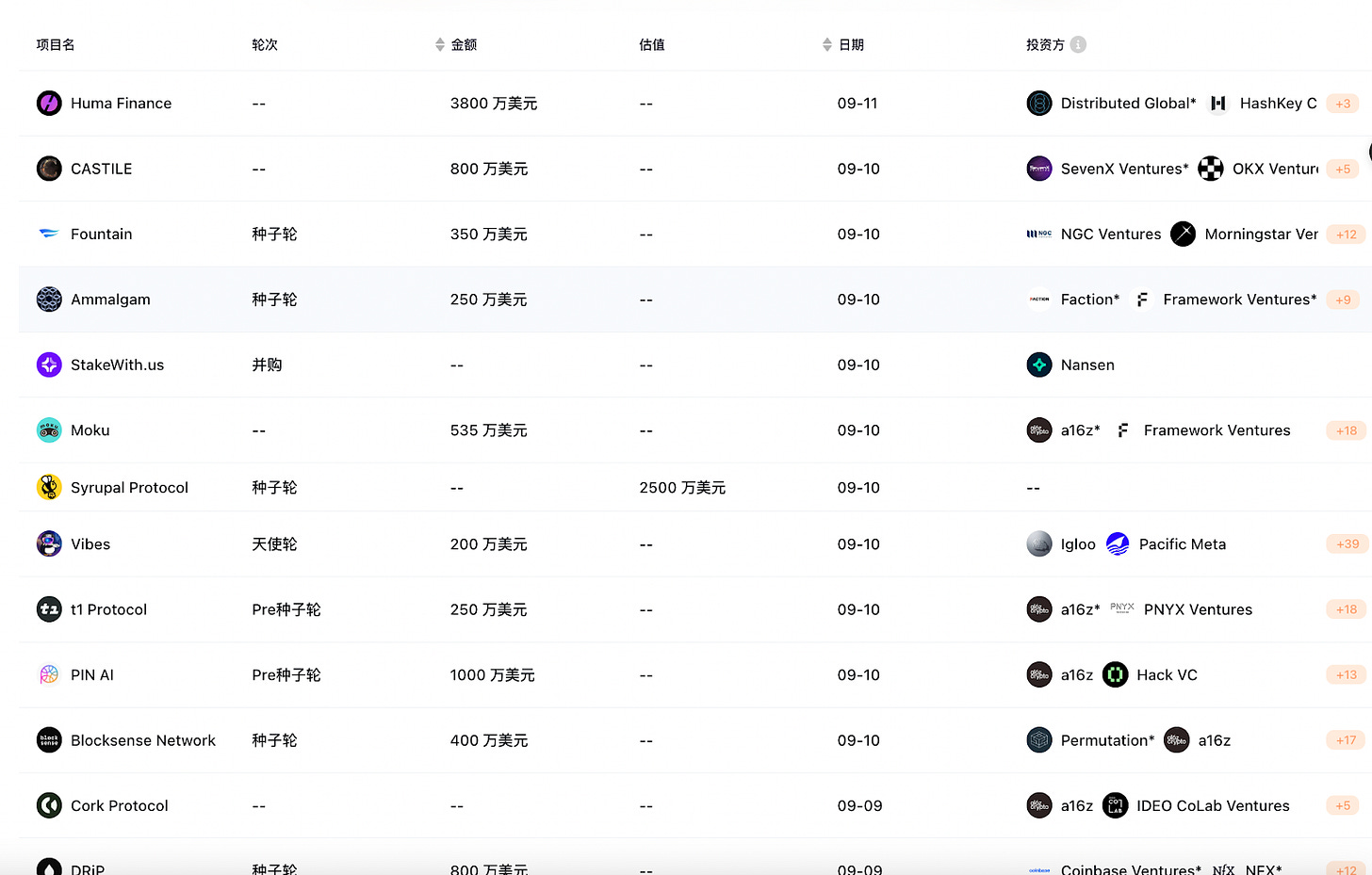This screenshot has width=1372, height=875.
Task: Click the CASTILE project logo
Action: (x=49, y=169)
